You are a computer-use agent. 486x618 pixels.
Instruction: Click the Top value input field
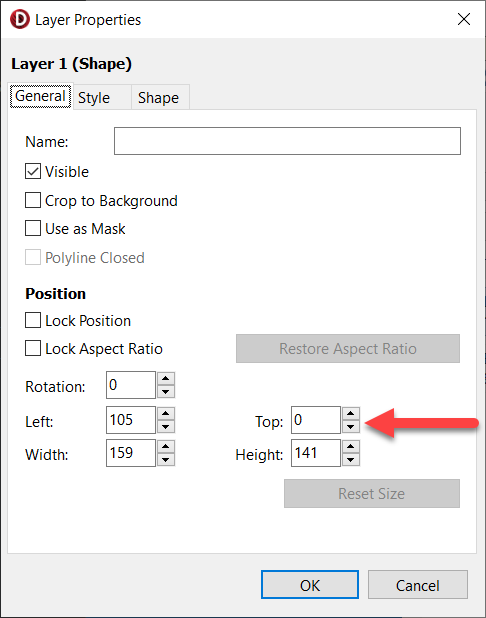coord(316,420)
